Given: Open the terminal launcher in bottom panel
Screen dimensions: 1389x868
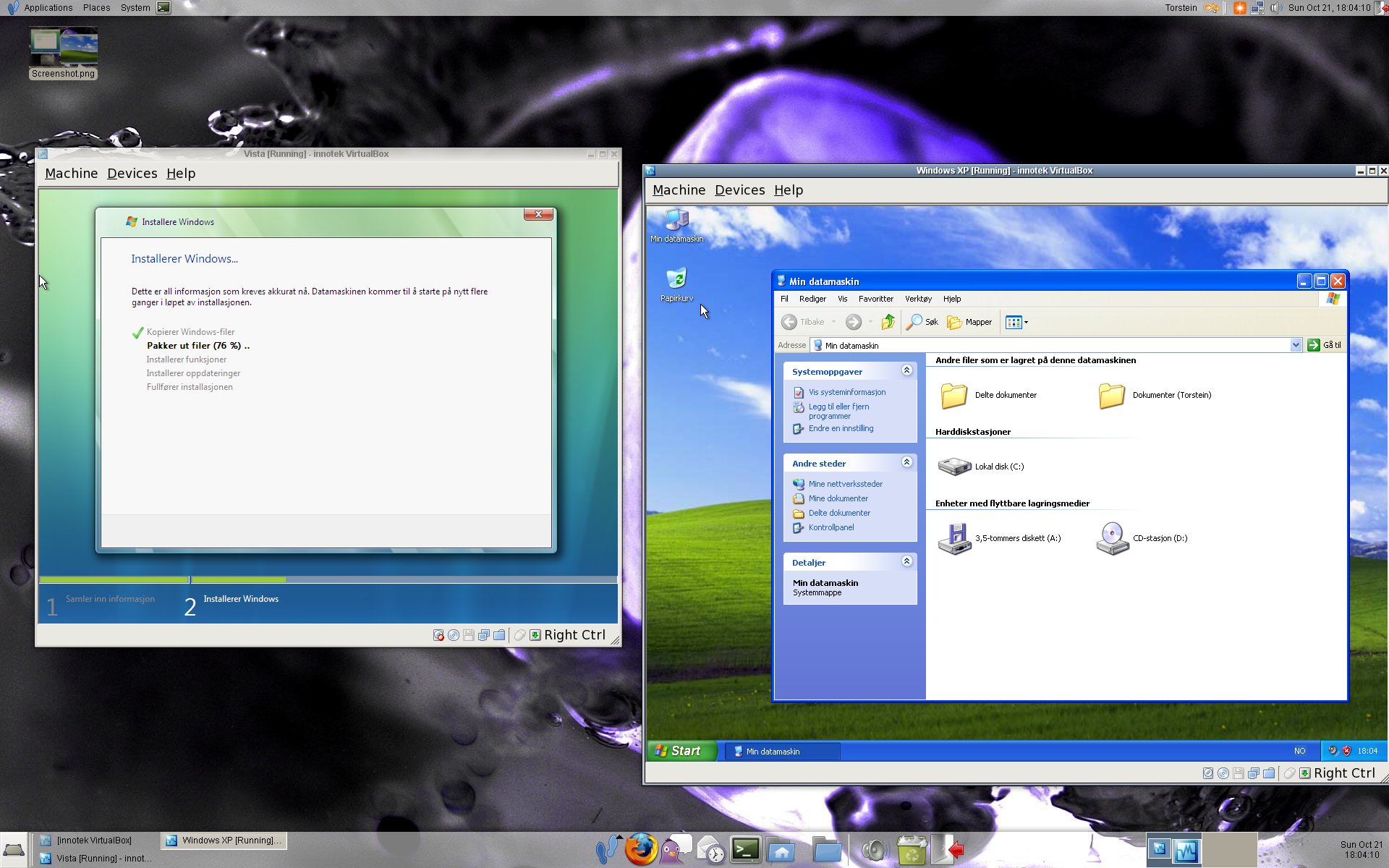Looking at the screenshot, I should point(746,849).
